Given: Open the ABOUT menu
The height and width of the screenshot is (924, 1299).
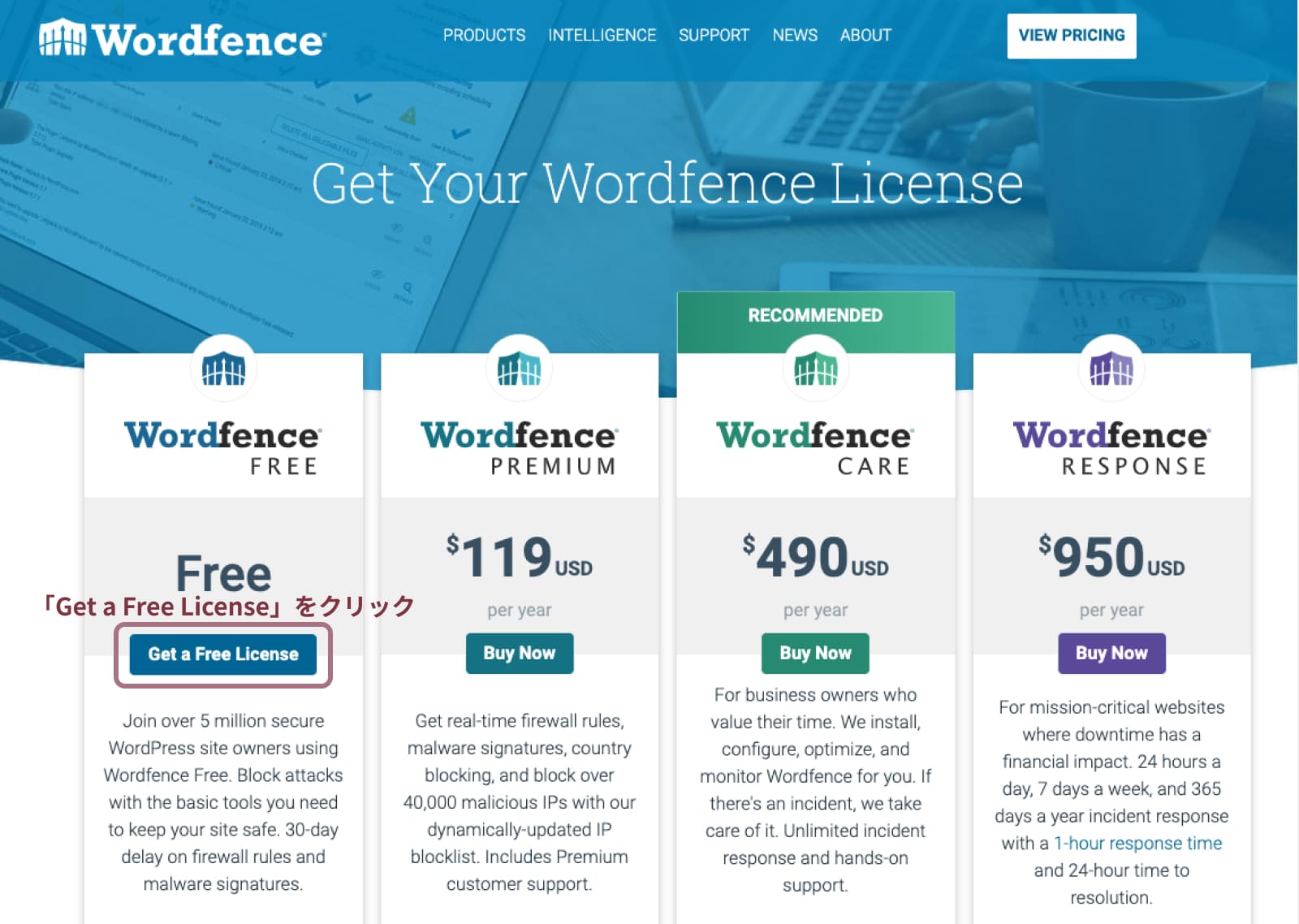Looking at the screenshot, I should click(x=865, y=35).
